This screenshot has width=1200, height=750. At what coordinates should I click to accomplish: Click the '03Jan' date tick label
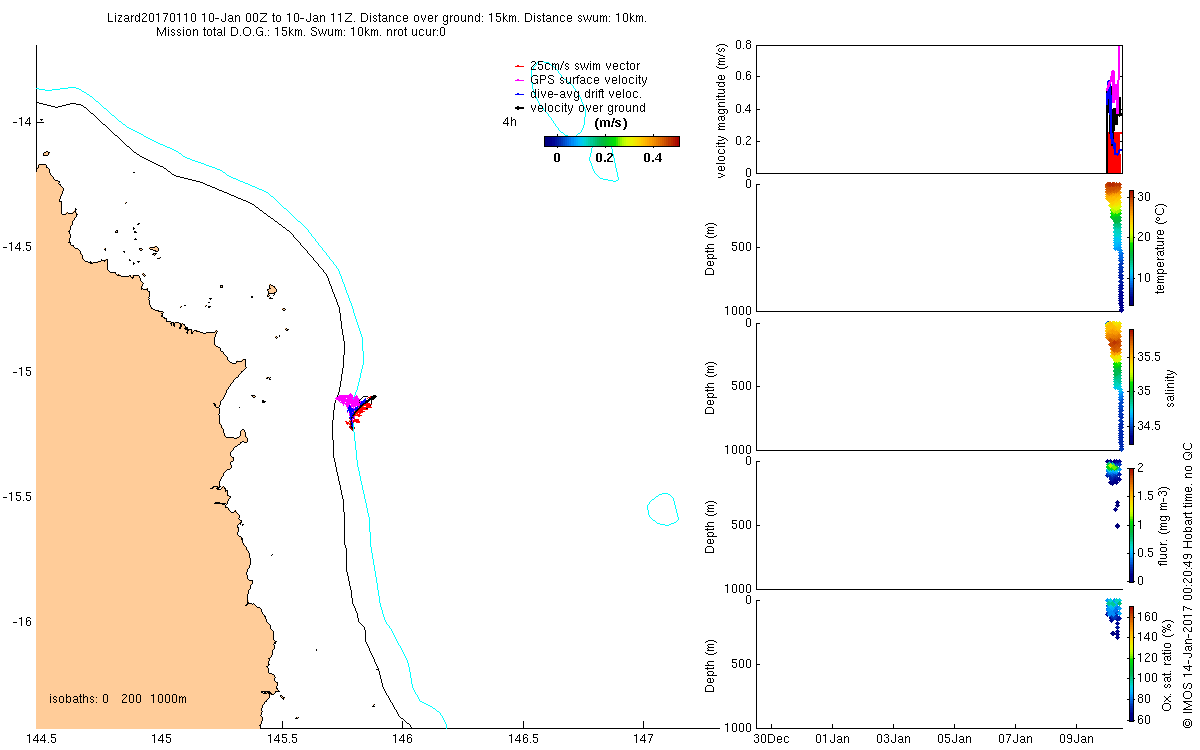click(x=893, y=740)
